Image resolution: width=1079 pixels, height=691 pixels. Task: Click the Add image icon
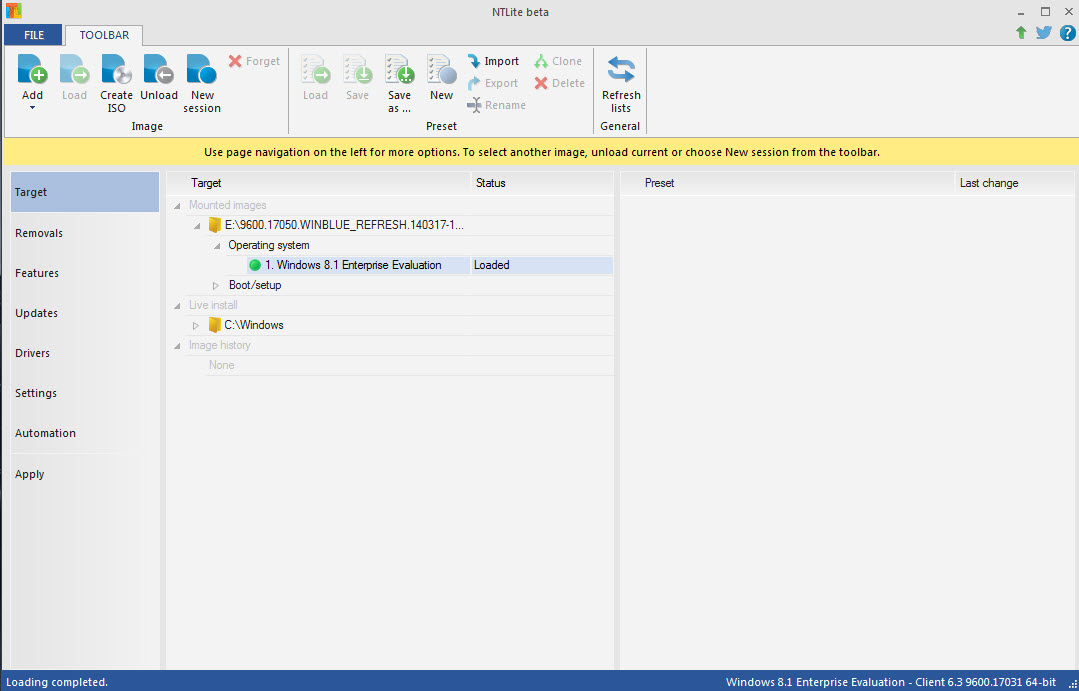[x=32, y=70]
